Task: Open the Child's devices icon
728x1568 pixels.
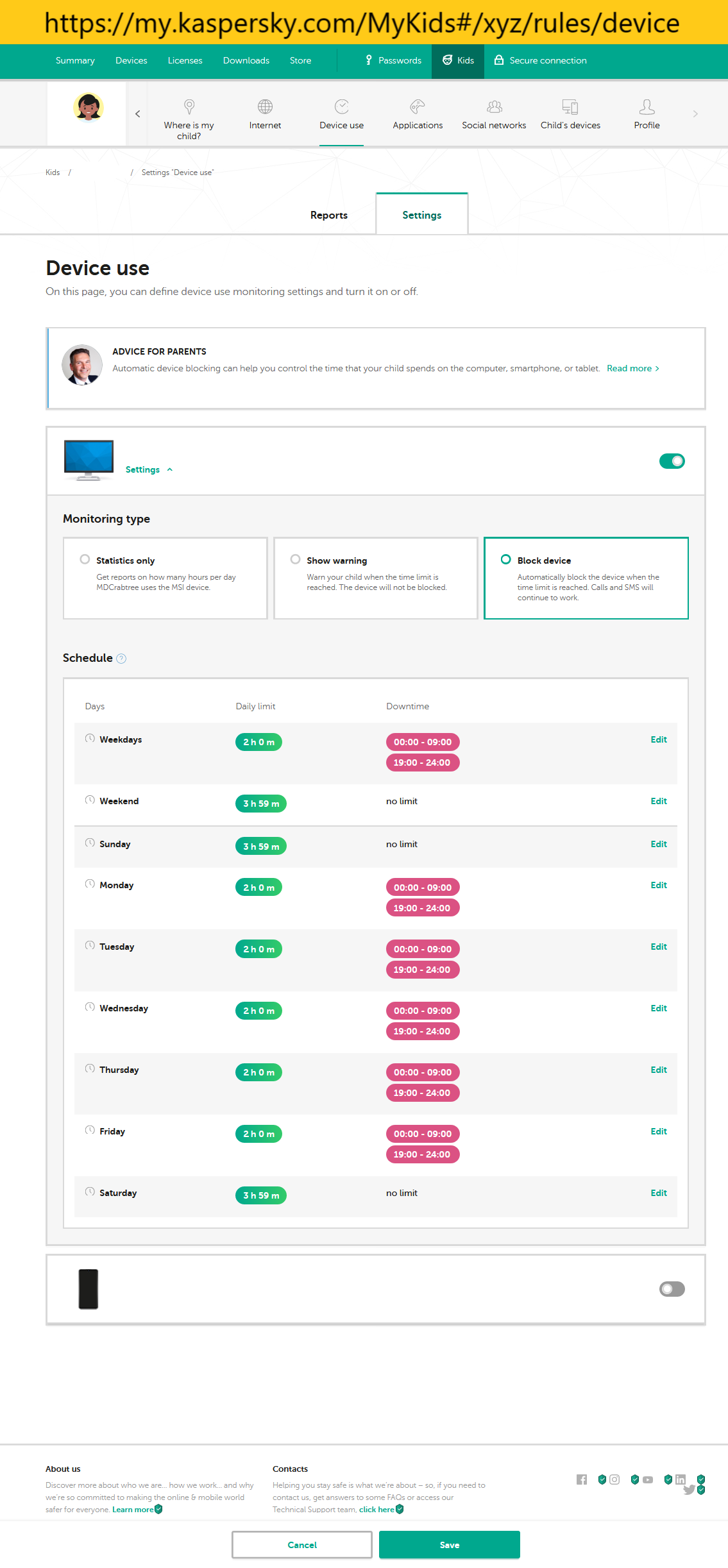Action: (570, 106)
